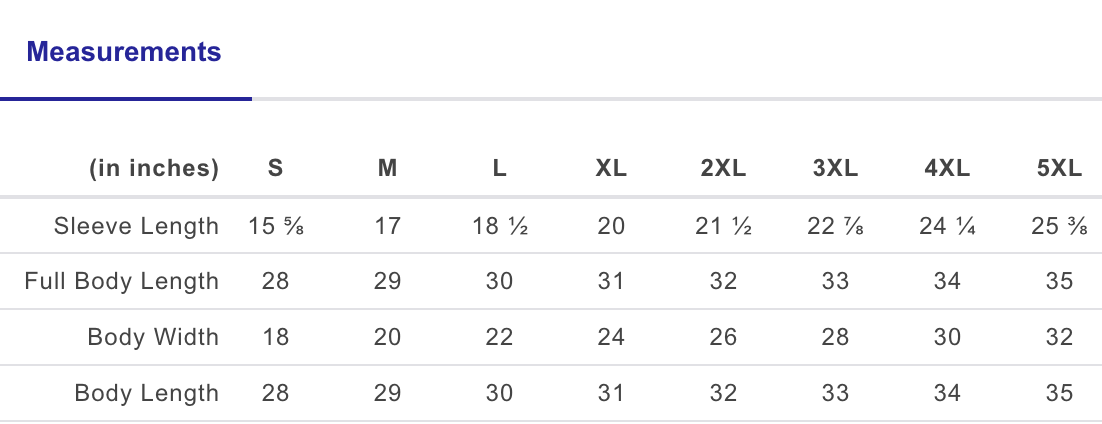Click the 24 ¼ sleeve length cell
Viewport: 1102px width, 424px height.
pyautogui.click(x=947, y=226)
